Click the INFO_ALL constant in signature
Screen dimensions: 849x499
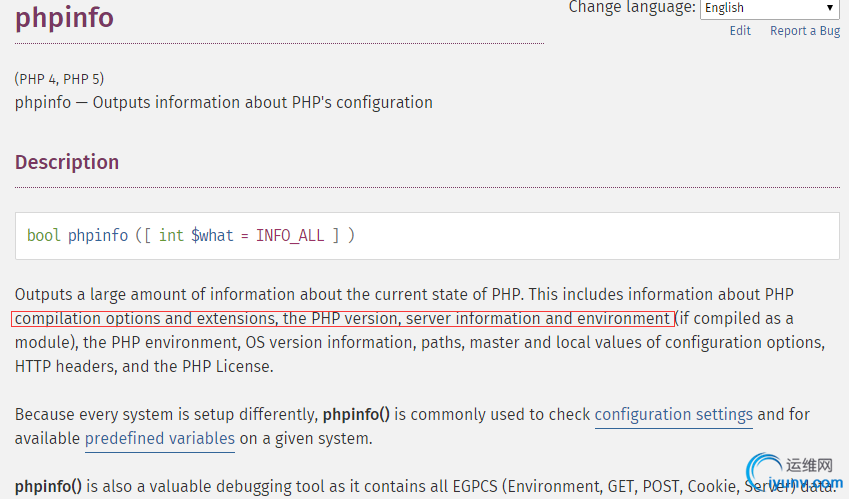(290, 236)
